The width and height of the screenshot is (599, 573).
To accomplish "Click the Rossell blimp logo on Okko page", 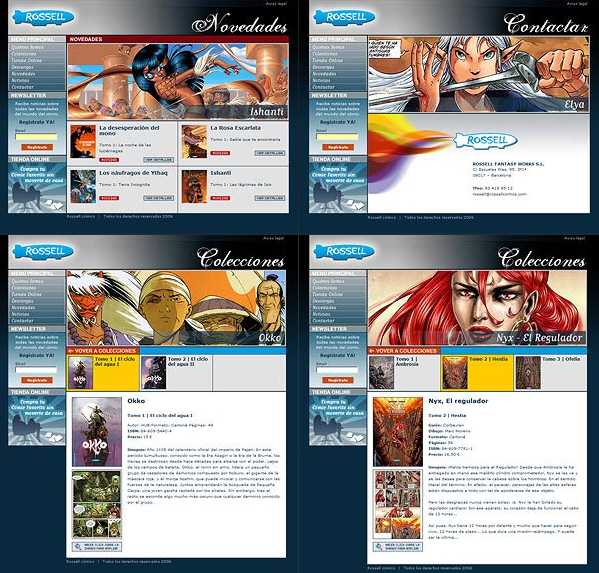I will click(x=43, y=251).
